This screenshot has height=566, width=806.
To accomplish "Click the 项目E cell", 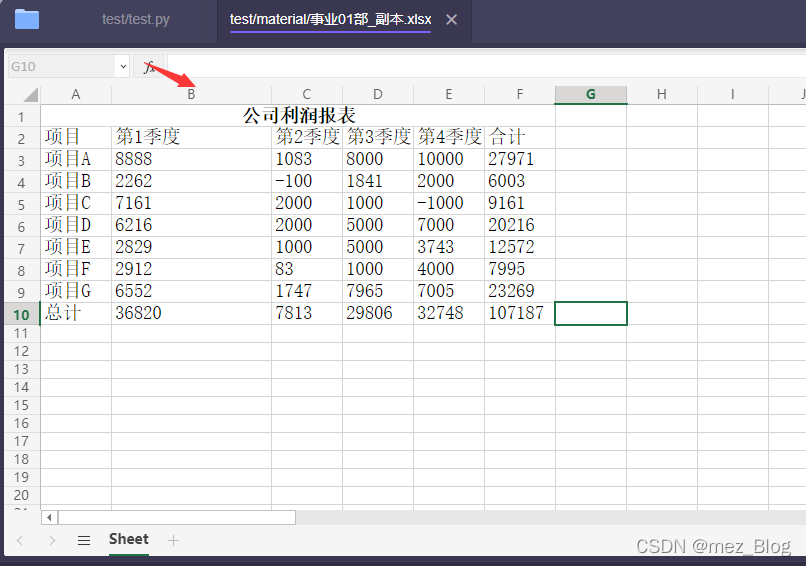I will click(x=76, y=247).
